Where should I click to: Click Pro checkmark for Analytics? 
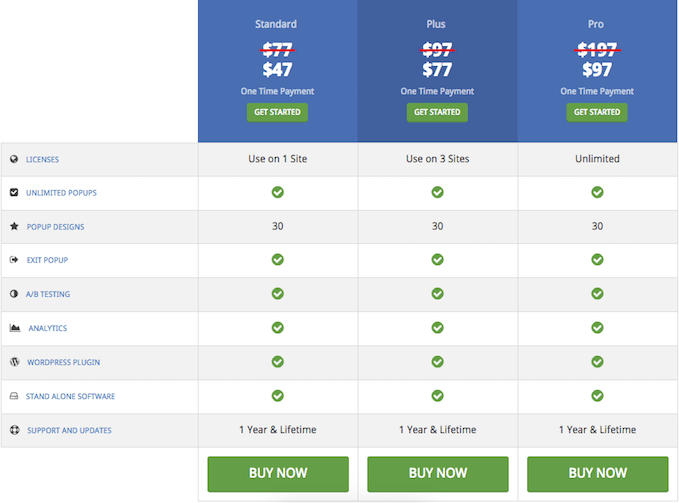pos(597,328)
